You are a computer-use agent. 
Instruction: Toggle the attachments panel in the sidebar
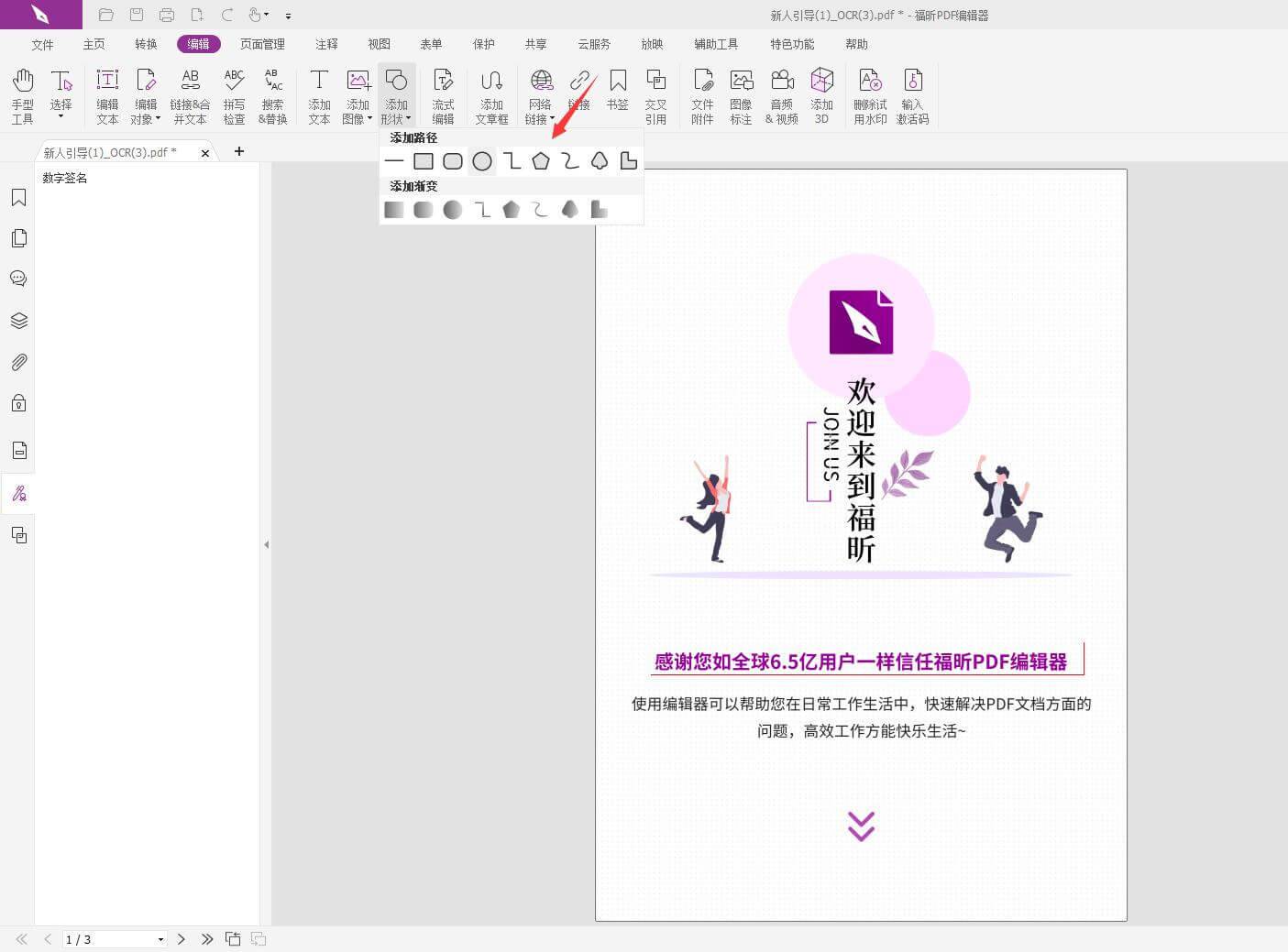(x=18, y=361)
